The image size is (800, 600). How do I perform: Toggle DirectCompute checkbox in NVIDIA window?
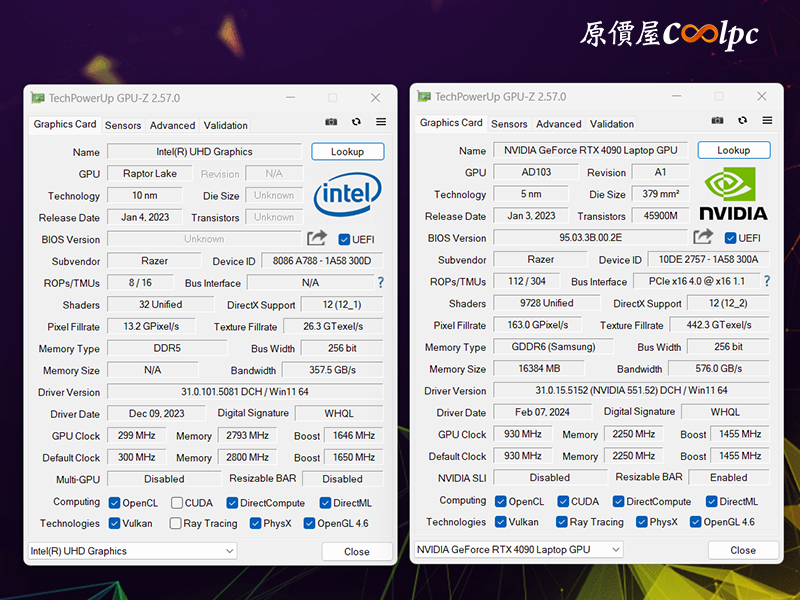pos(618,502)
